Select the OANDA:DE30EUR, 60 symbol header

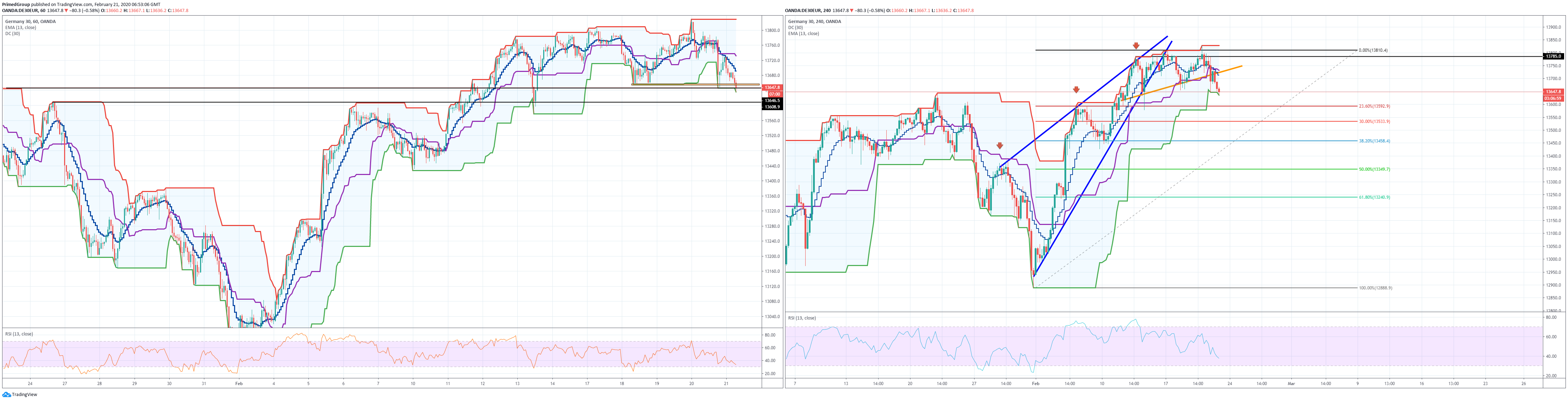[24, 10]
